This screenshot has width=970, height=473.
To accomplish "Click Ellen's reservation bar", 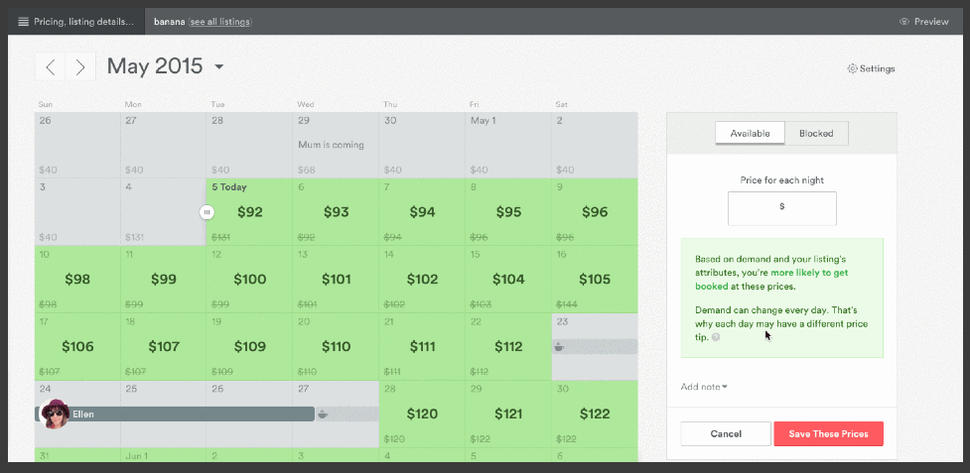I will click(175, 414).
